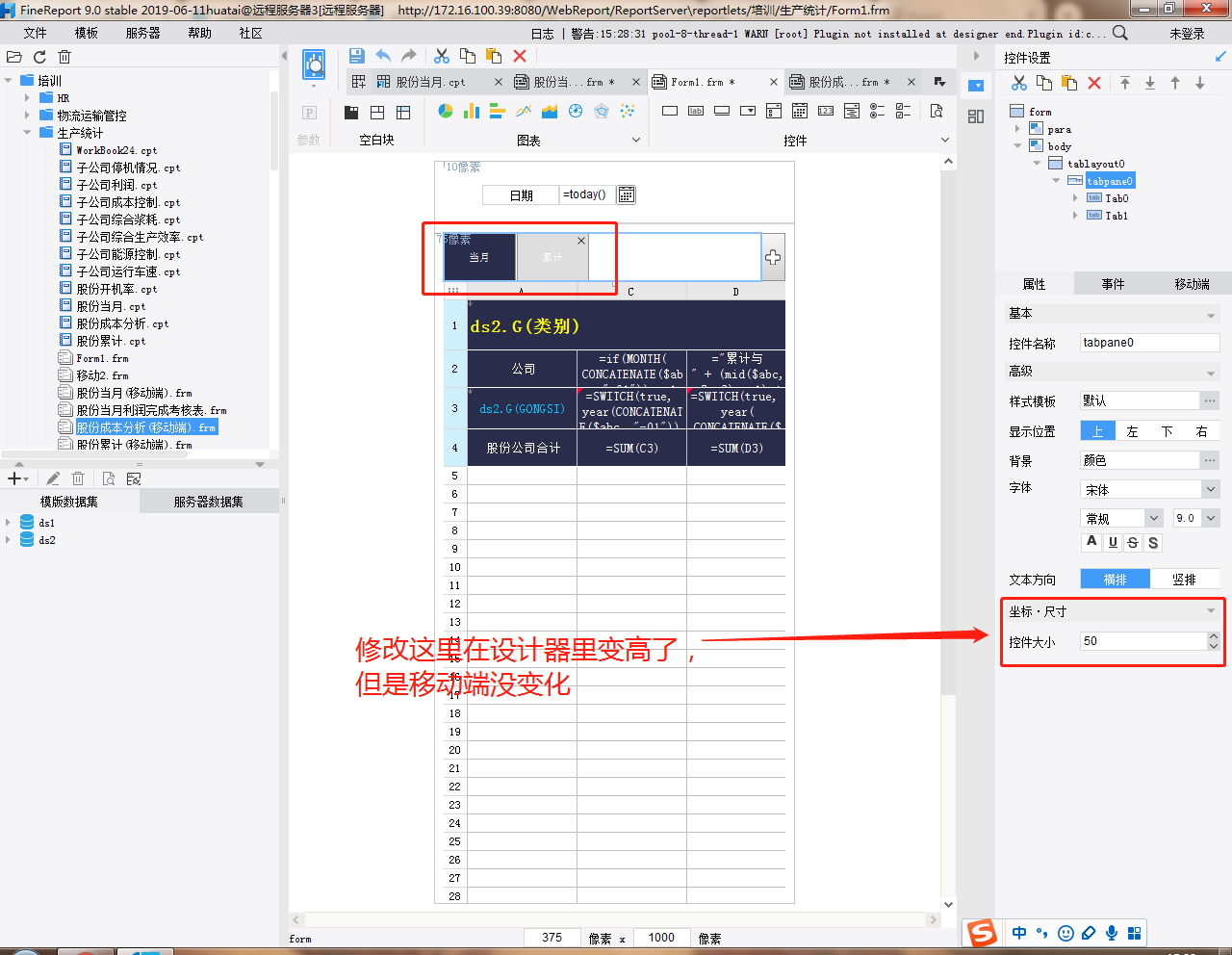Screen dimensions: 1232x955
Task: Undo the last action with the undo arrow
Action: point(383,56)
